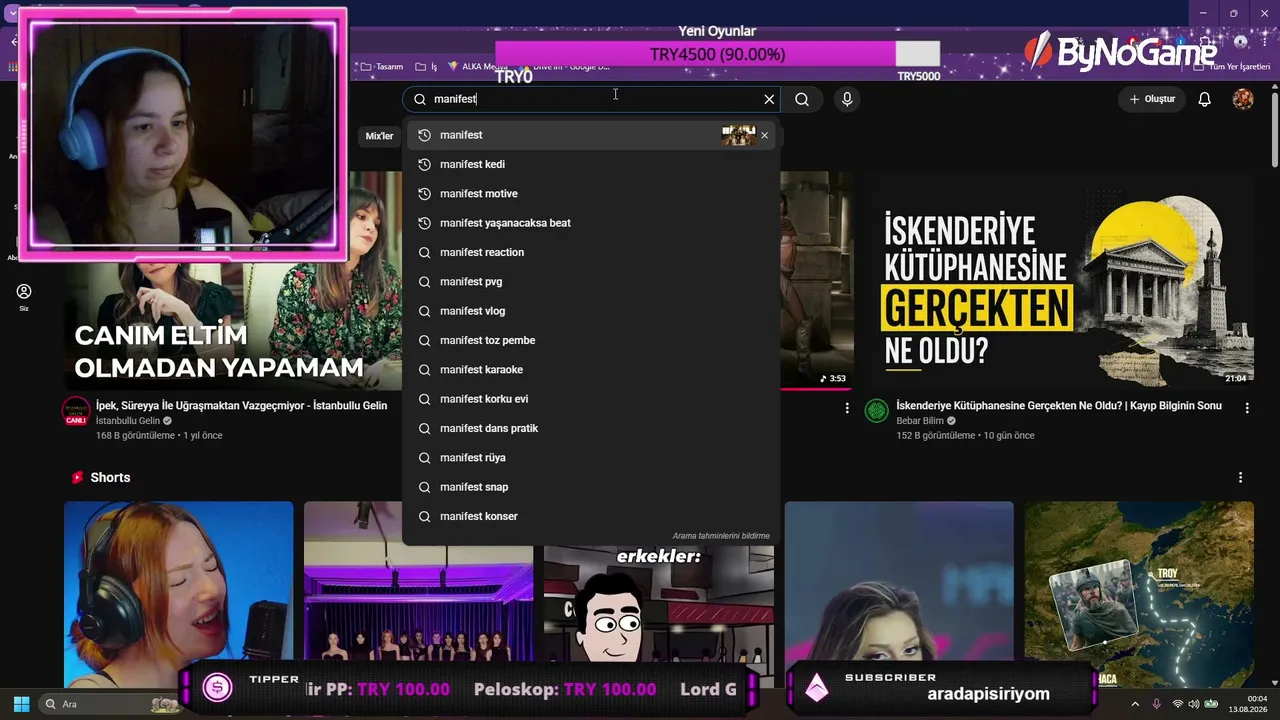Screen dimensions: 1280x720
Task: Open the İpek, Süreyya video title link
Action: point(241,406)
